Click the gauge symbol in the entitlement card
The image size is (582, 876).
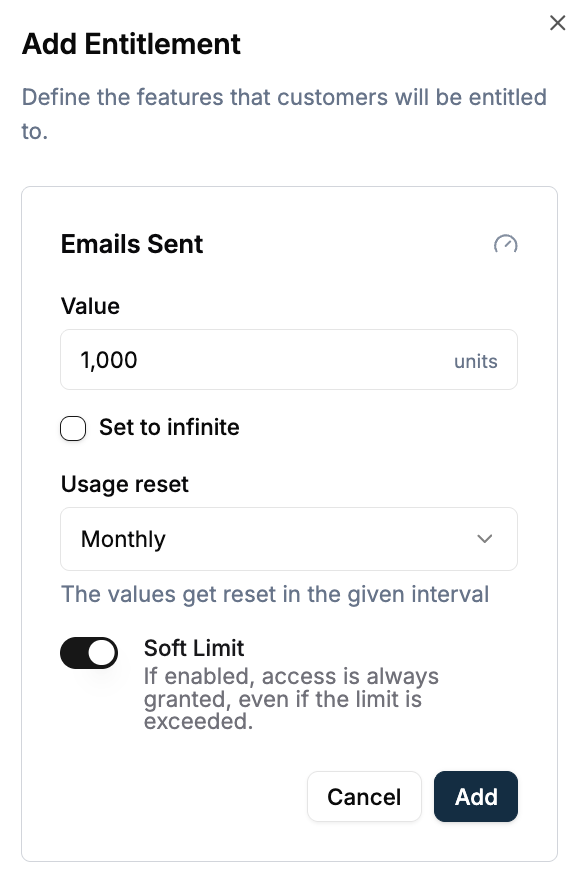(x=506, y=245)
